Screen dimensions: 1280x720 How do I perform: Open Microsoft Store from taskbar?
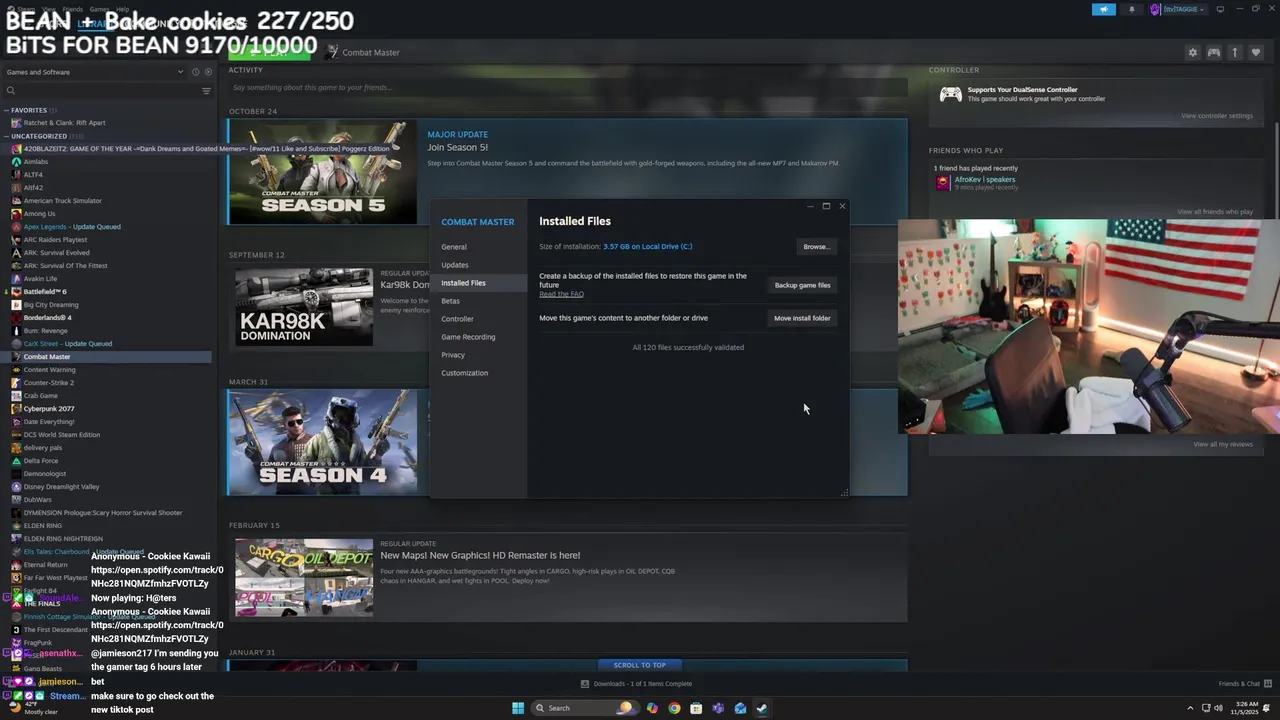(x=696, y=708)
